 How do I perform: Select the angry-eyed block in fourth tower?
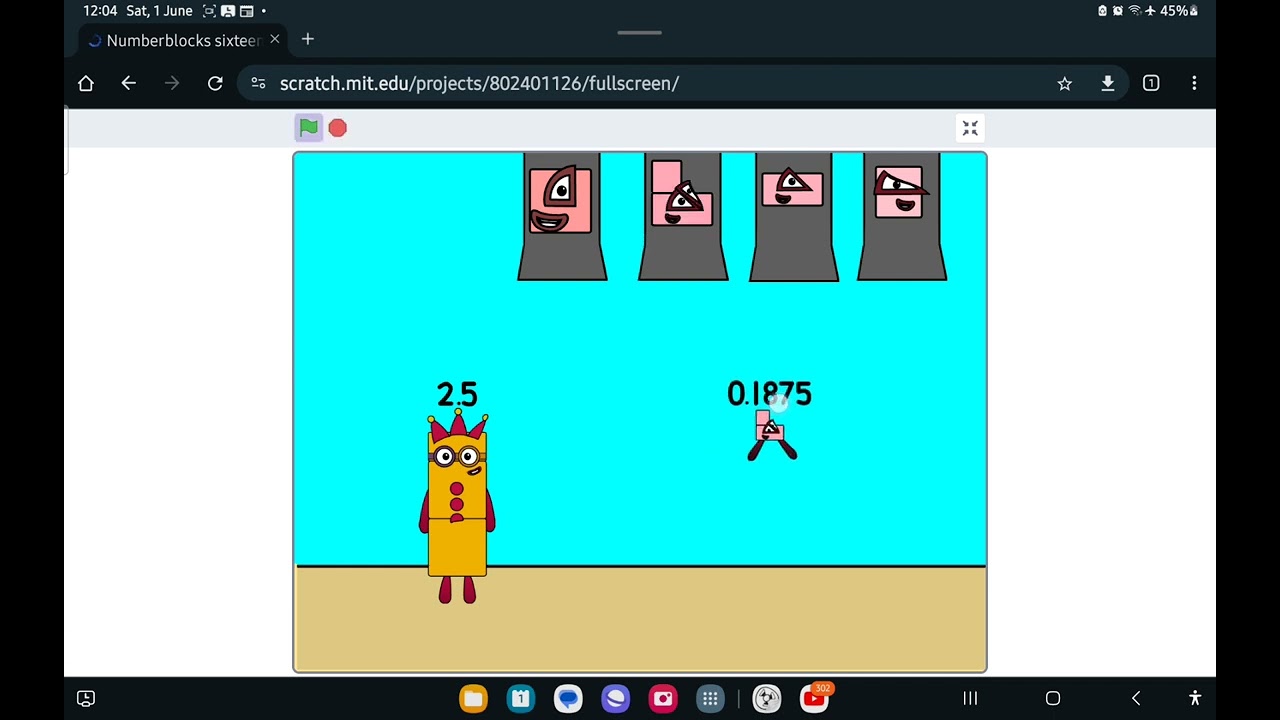[x=899, y=192]
